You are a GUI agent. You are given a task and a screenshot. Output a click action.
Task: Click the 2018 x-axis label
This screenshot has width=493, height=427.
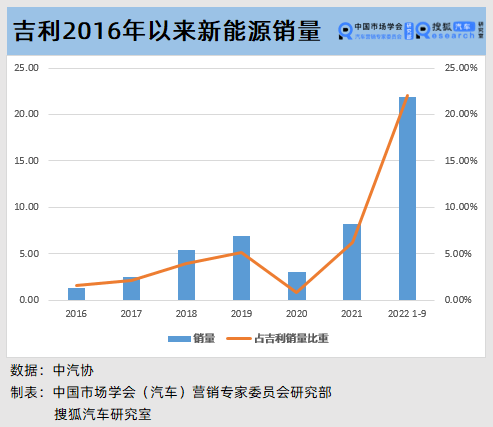pyautogui.click(x=186, y=314)
